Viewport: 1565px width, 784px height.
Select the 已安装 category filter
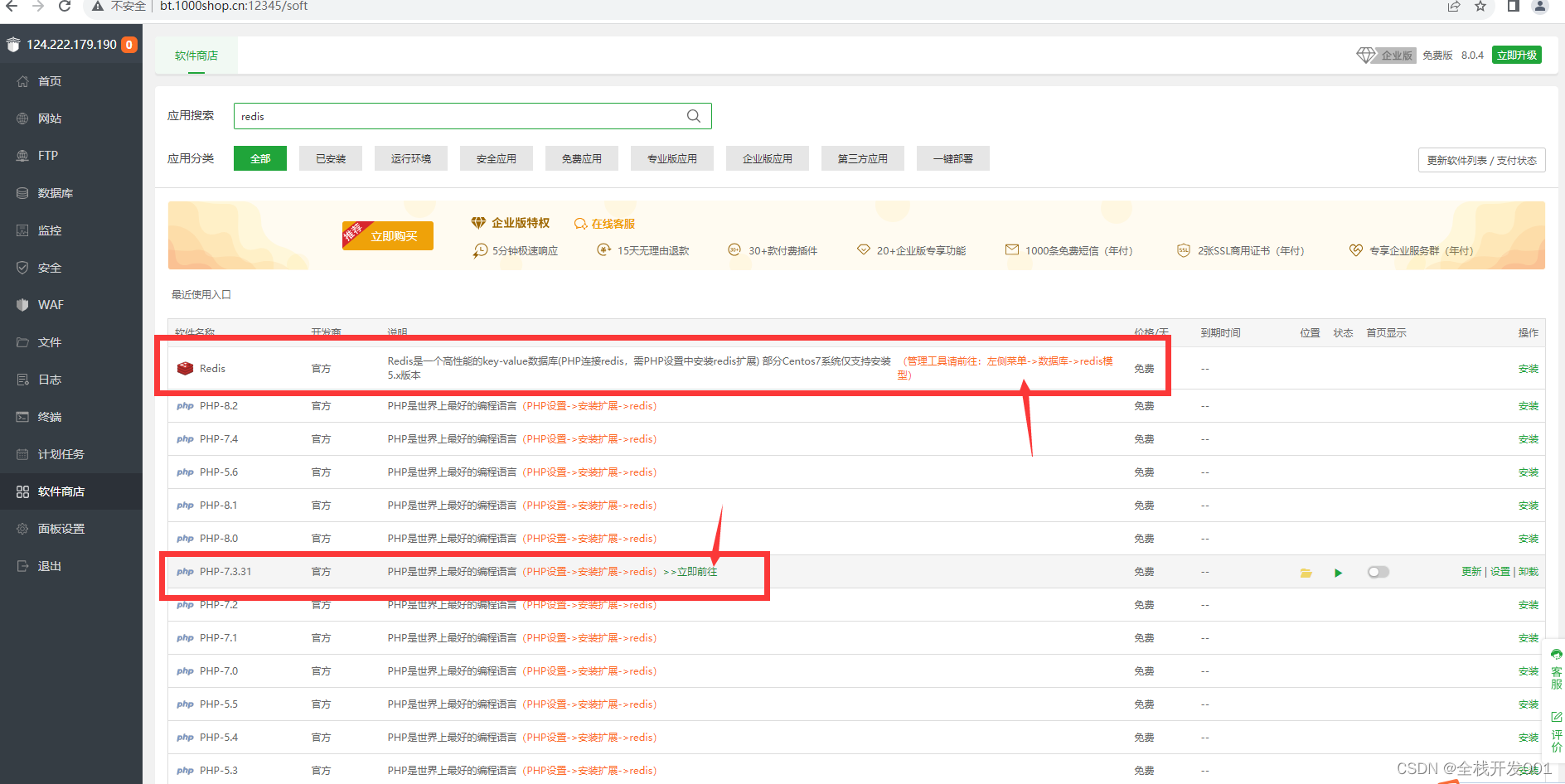click(x=331, y=158)
